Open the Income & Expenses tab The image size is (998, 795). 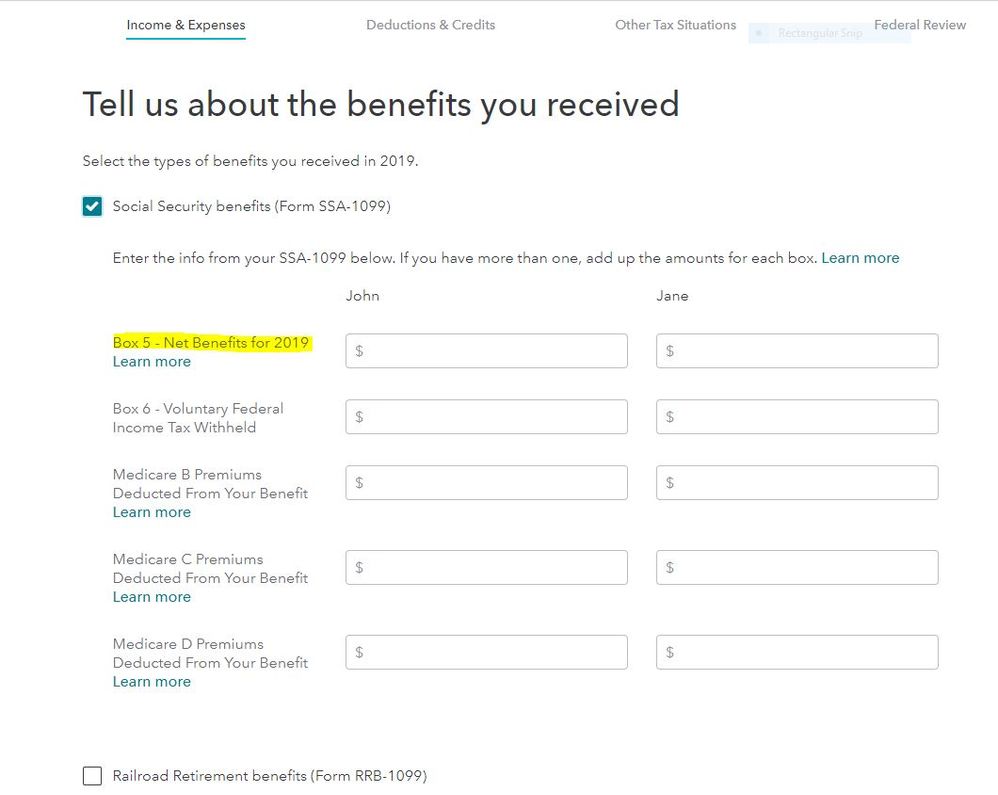tap(186, 25)
